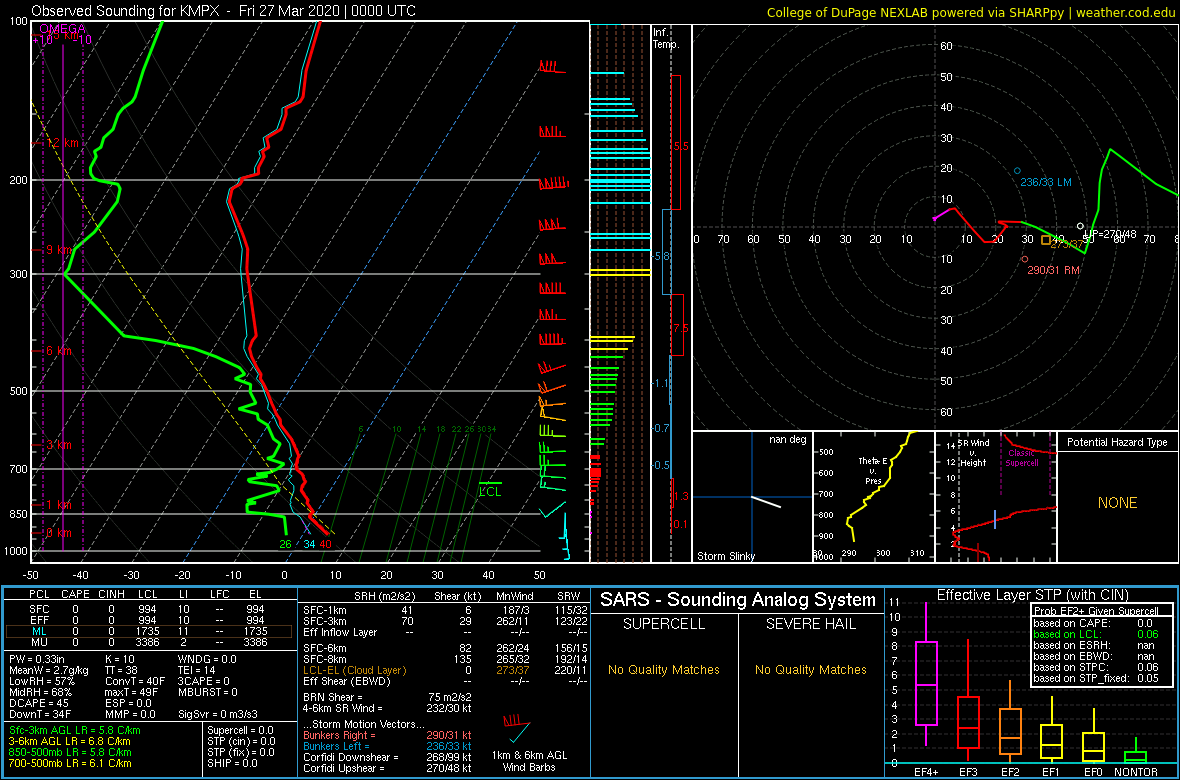Image resolution: width=1180 pixels, height=780 pixels.
Task: Click the Corfidi Downshear line
Action: click(386, 757)
